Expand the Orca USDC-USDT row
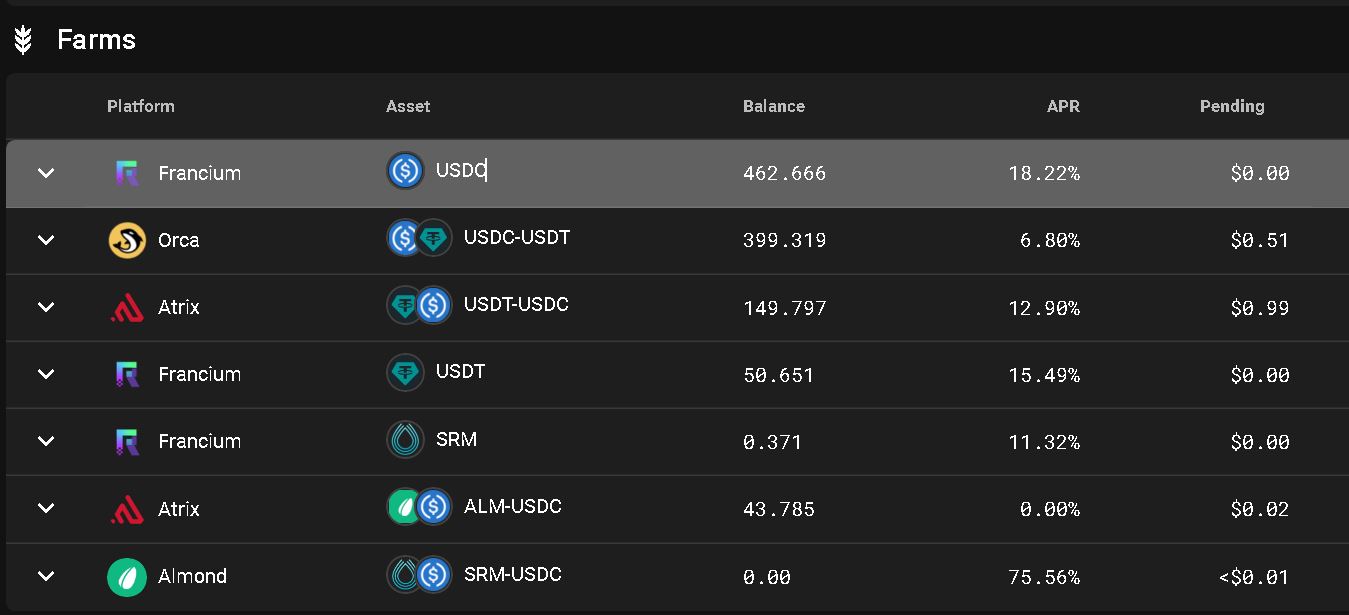 pos(45,240)
